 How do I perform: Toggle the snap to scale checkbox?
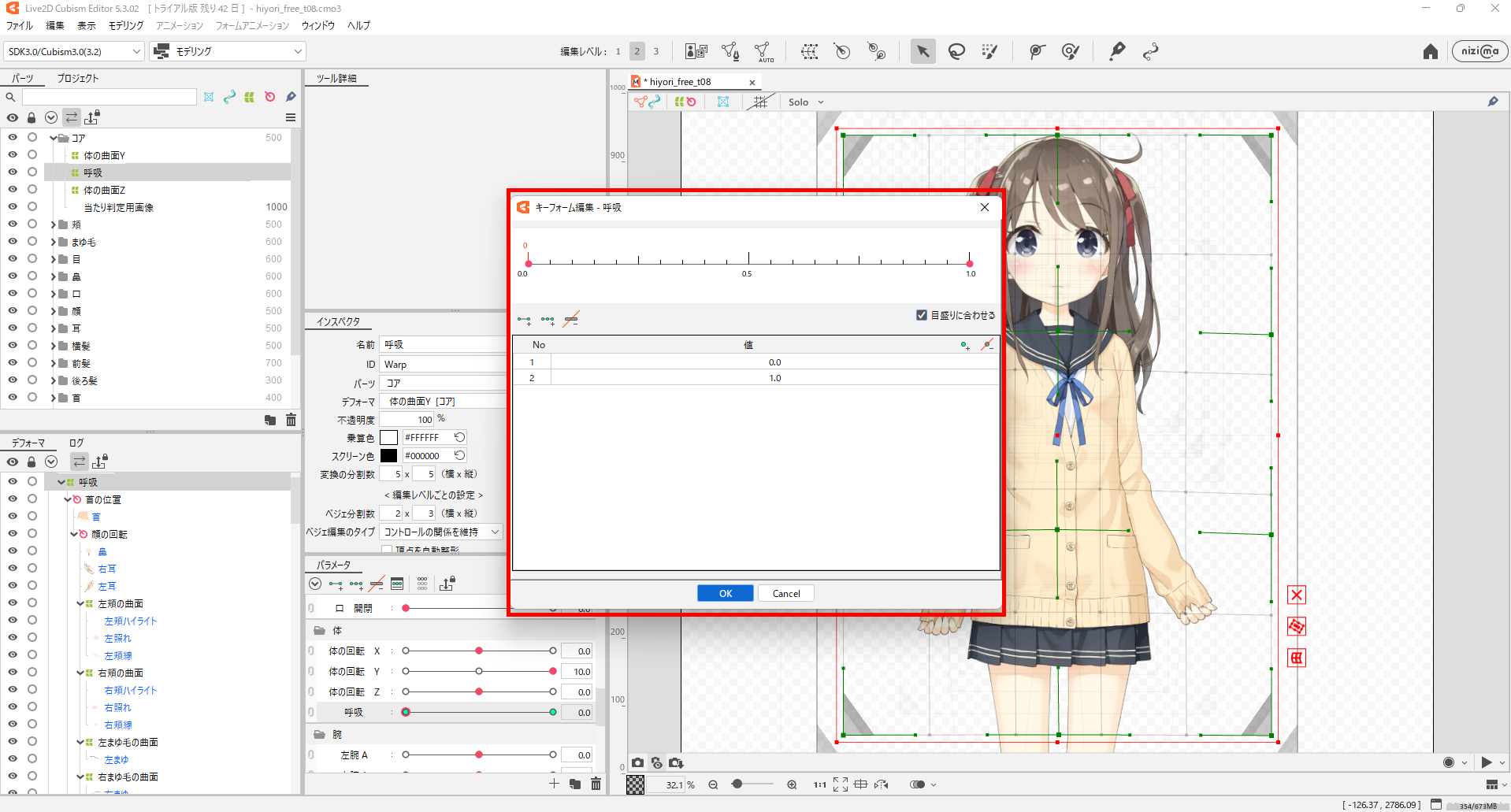pos(921,315)
